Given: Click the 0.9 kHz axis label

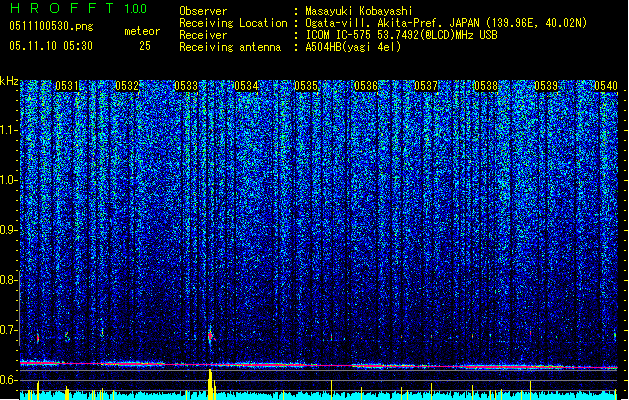Looking at the screenshot, I should (x=8, y=230).
